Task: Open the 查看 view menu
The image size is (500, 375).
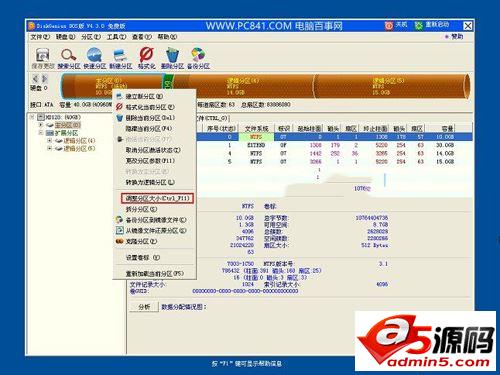Action: pyautogui.click(x=142, y=37)
